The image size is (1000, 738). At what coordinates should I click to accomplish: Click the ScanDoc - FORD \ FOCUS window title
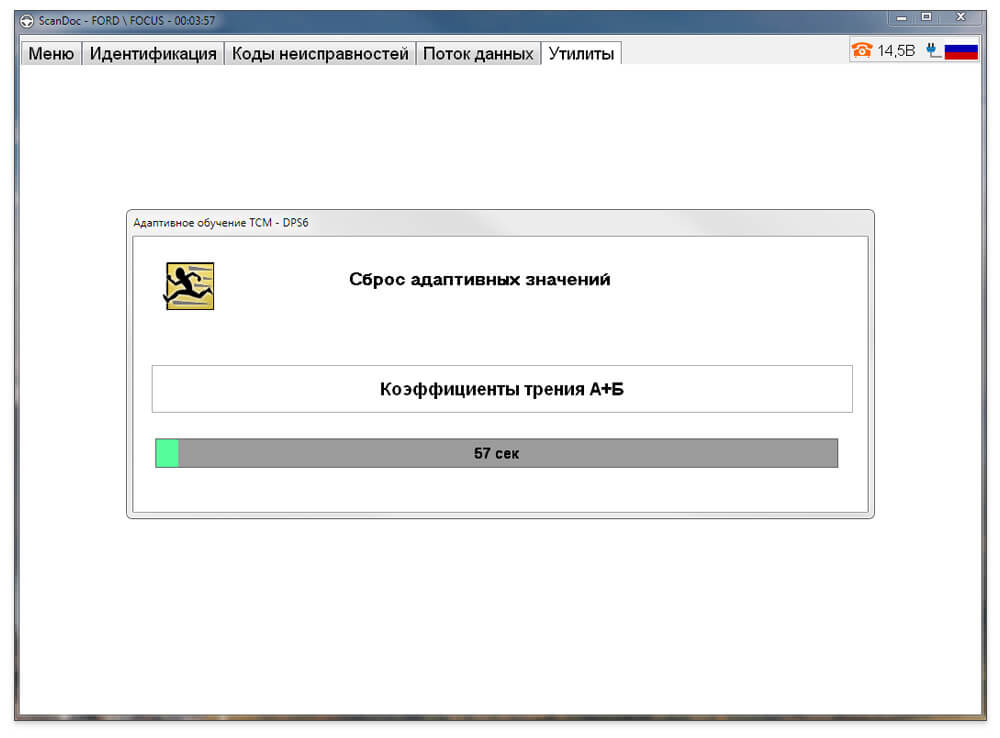pyautogui.click(x=127, y=20)
